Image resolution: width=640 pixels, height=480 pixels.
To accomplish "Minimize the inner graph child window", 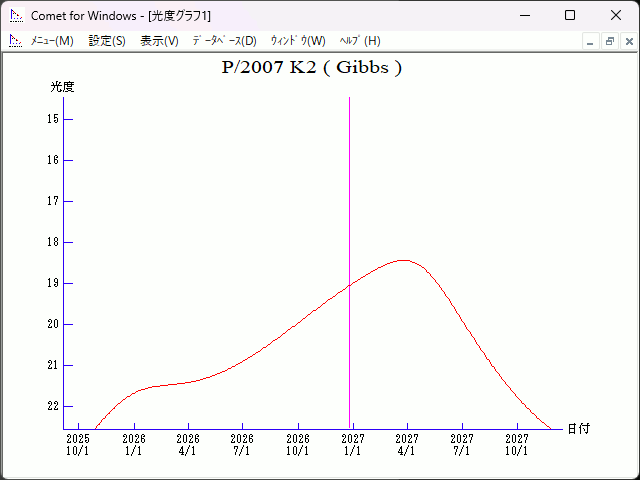I will click(590, 41).
